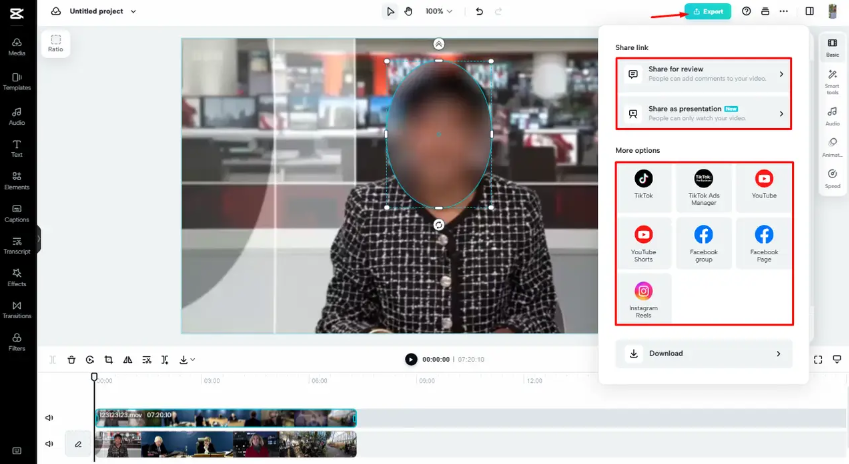The image size is (849, 464).
Task: Share to TikTok Ads Manager
Action: coord(703,187)
